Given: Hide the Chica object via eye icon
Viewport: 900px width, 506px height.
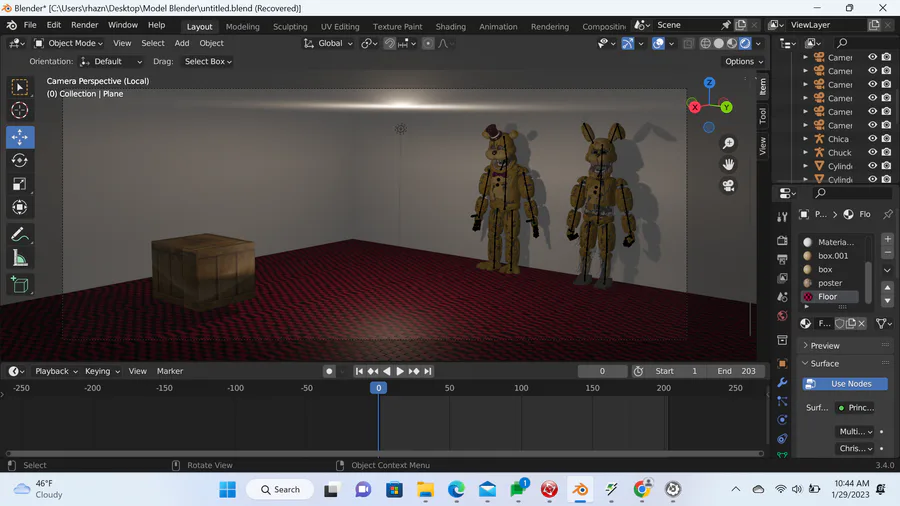Looking at the screenshot, I should [872, 139].
